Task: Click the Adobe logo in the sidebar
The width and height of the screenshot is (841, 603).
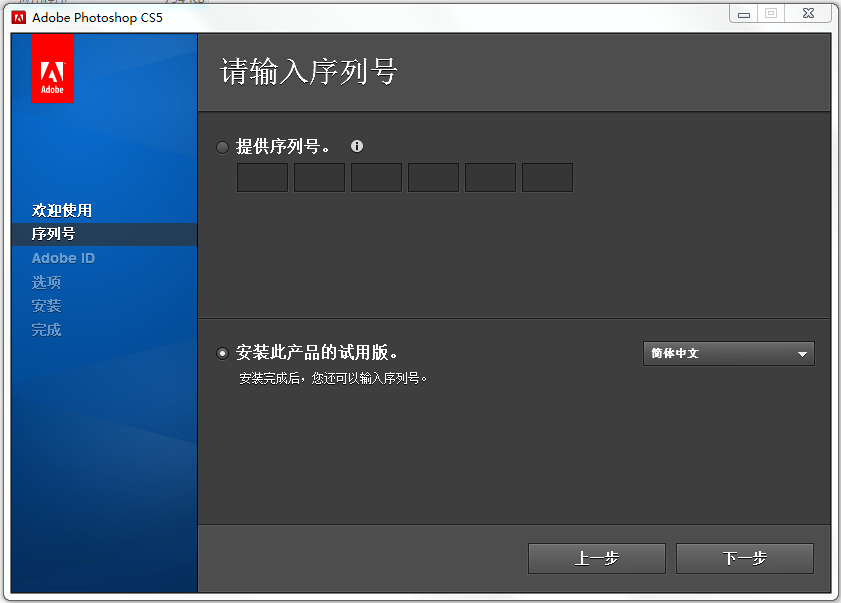Action: (52, 68)
